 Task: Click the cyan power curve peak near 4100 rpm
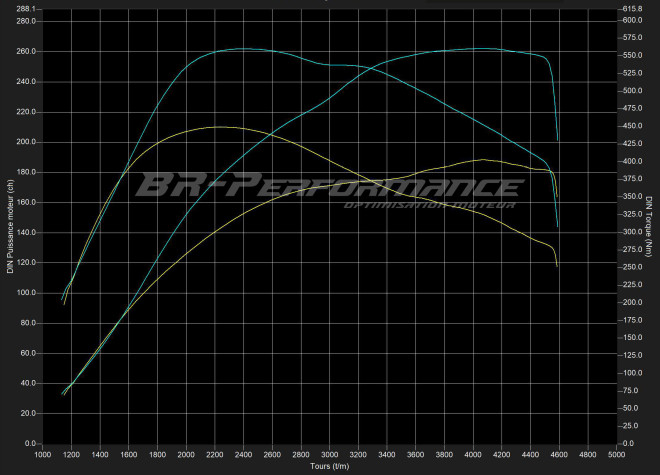pyautogui.click(x=484, y=48)
